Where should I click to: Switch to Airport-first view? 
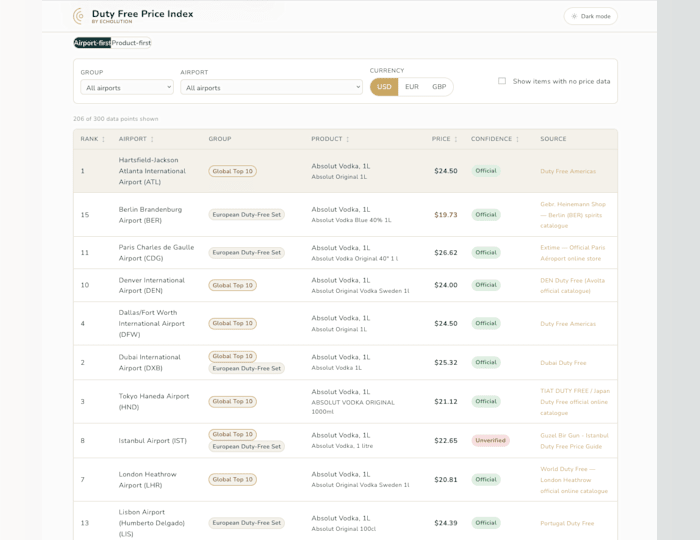92,43
